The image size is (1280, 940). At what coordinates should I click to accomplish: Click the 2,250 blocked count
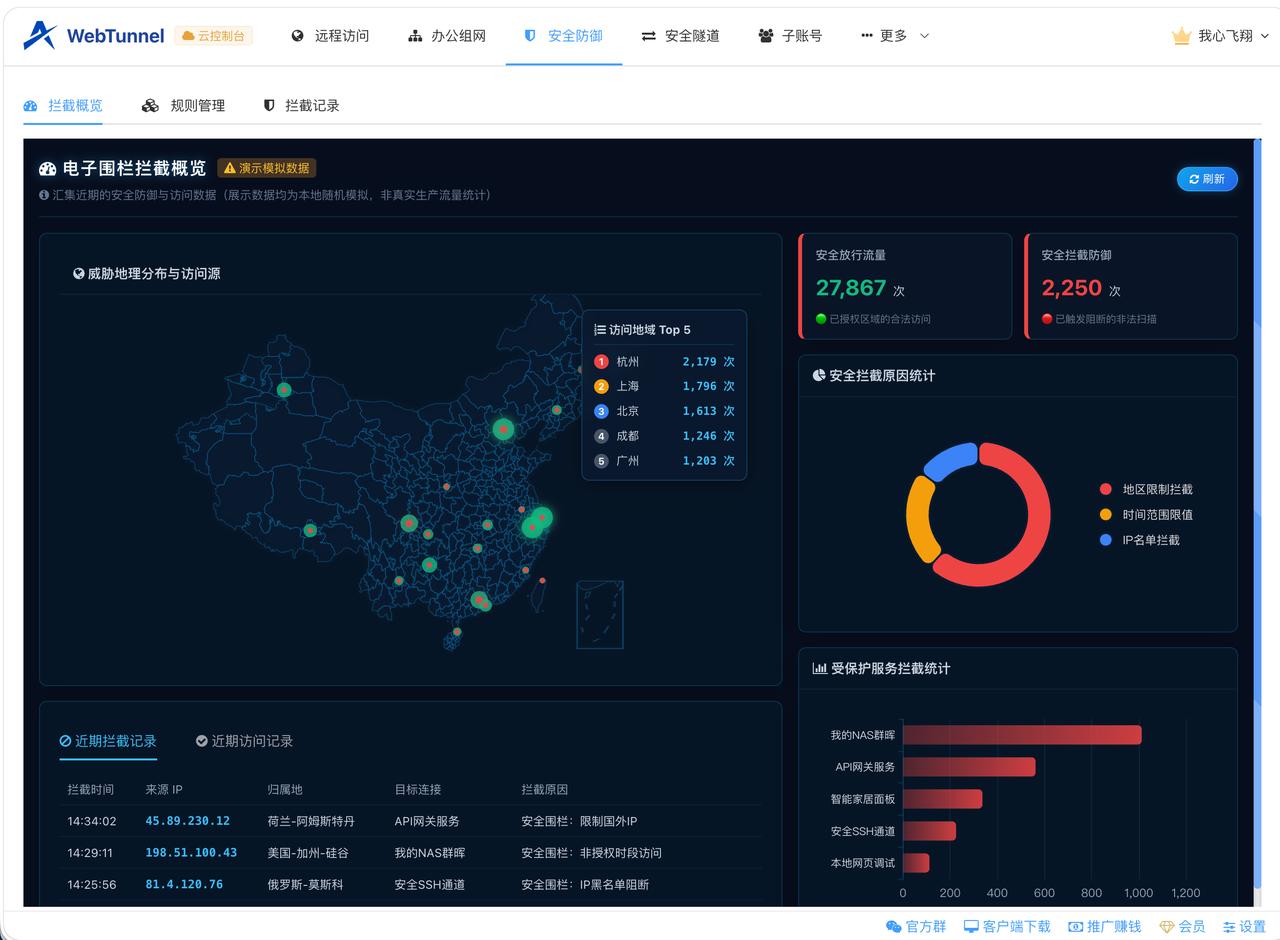pos(1071,288)
